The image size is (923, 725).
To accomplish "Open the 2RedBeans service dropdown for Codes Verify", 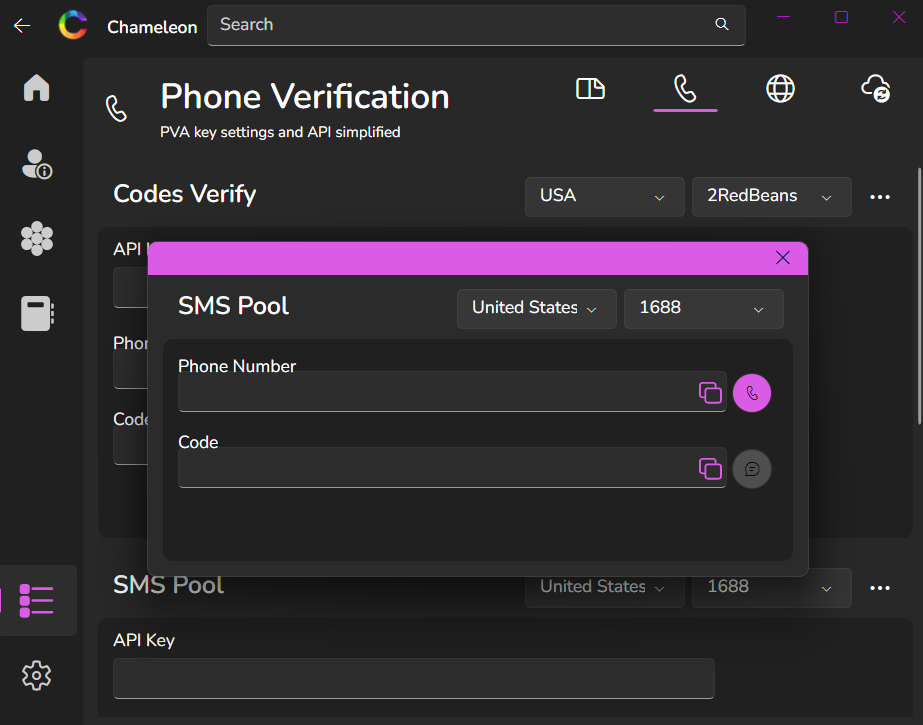I will [x=771, y=197].
